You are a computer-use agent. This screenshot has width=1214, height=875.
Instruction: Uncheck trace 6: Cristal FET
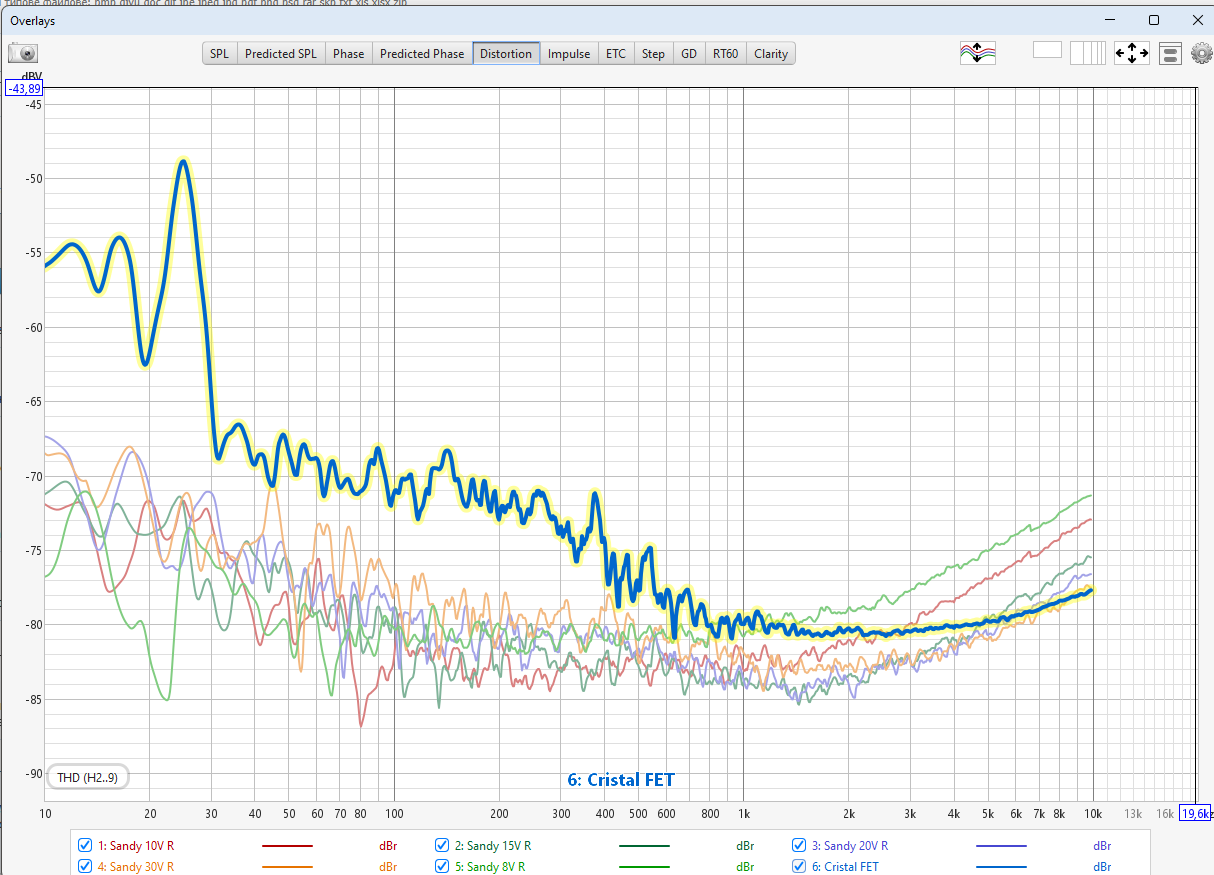tap(799, 867)
